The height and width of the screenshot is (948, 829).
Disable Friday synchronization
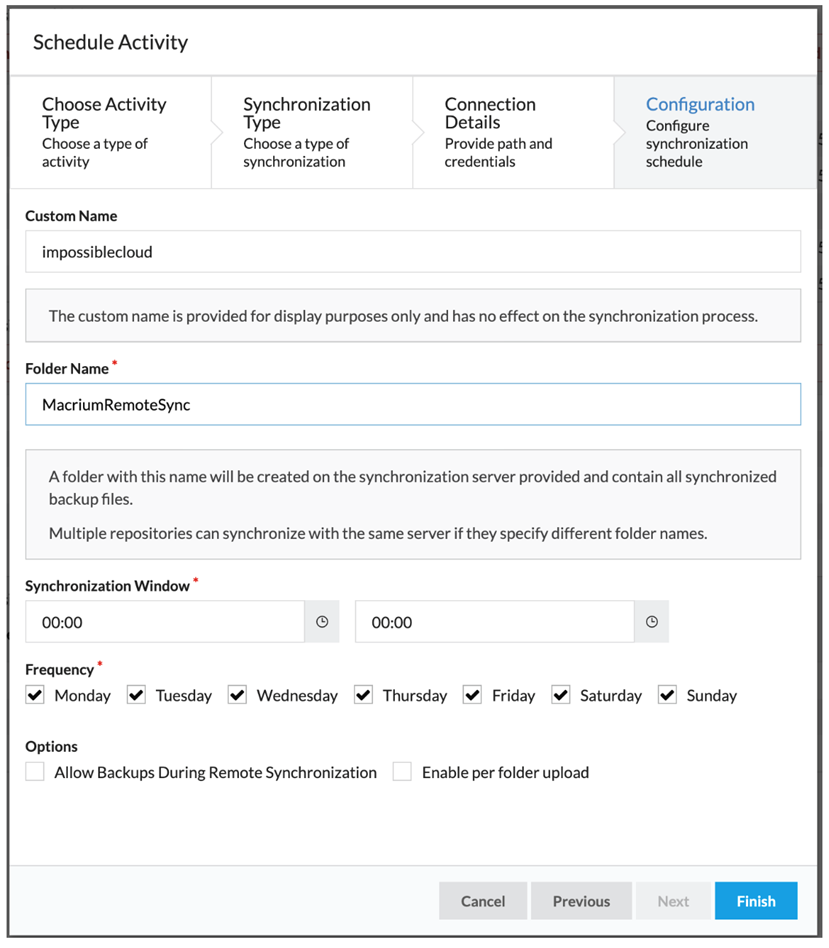pos(472,695)
